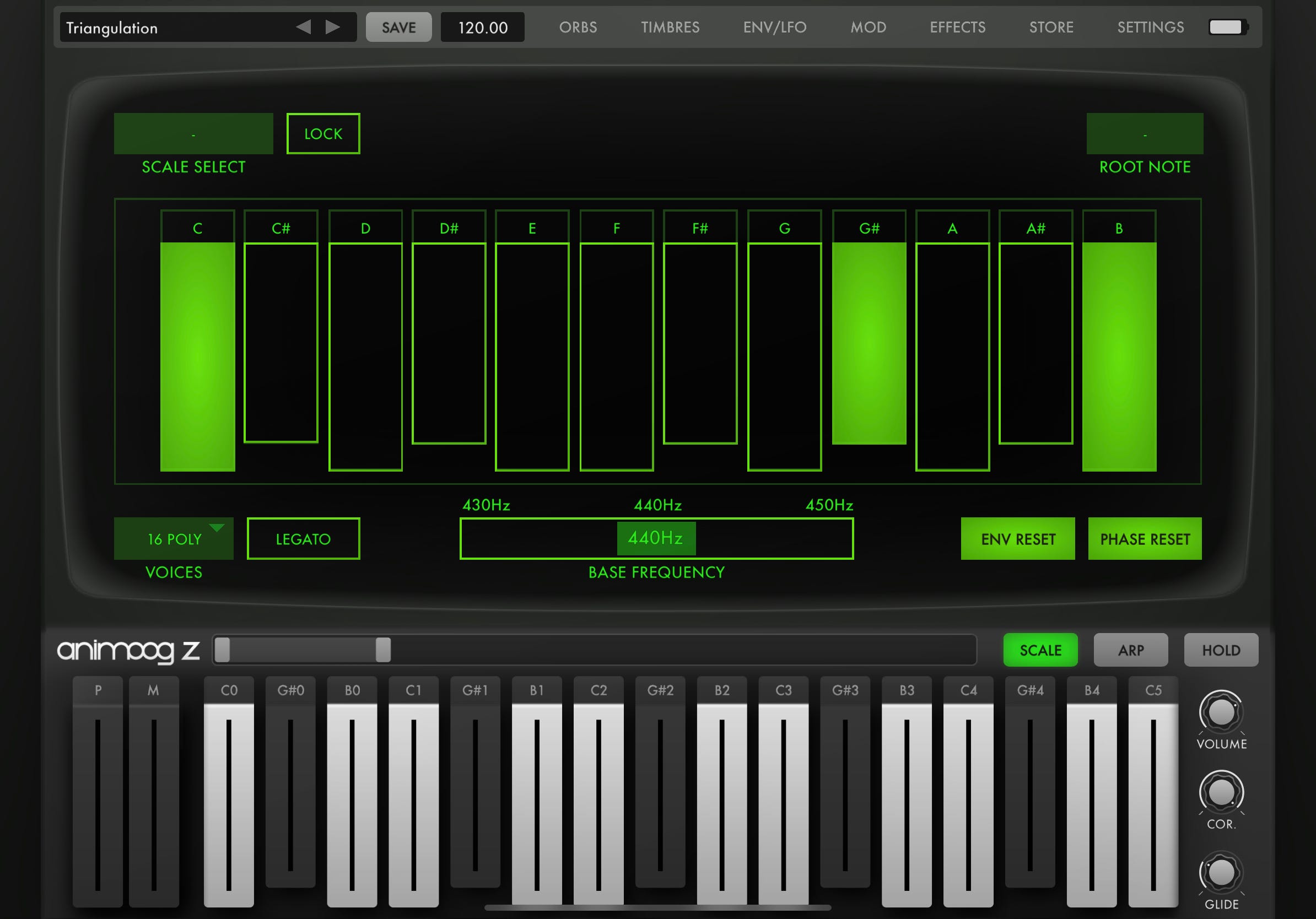Click the SAVE preset button

pyautogui.click(x=399, y=27)
